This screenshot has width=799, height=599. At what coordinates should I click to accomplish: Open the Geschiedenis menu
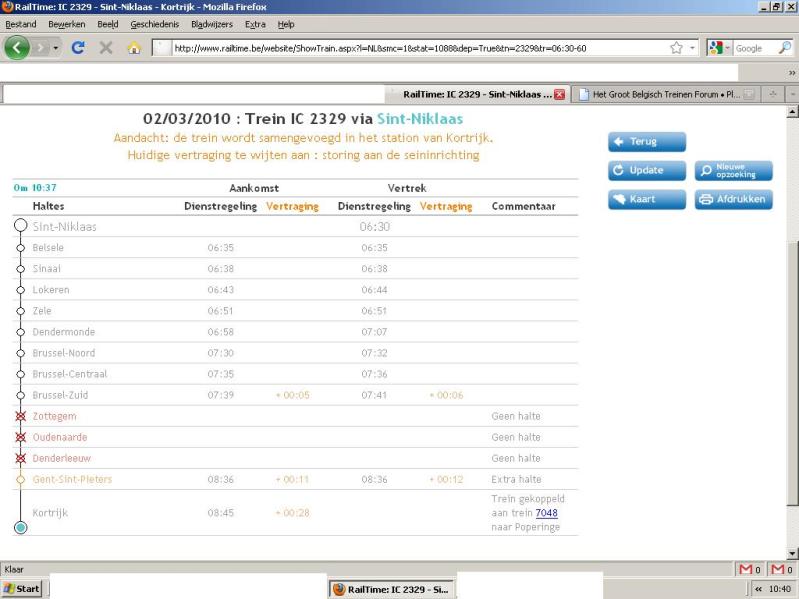pyautogui.click(x=151, y=23)
